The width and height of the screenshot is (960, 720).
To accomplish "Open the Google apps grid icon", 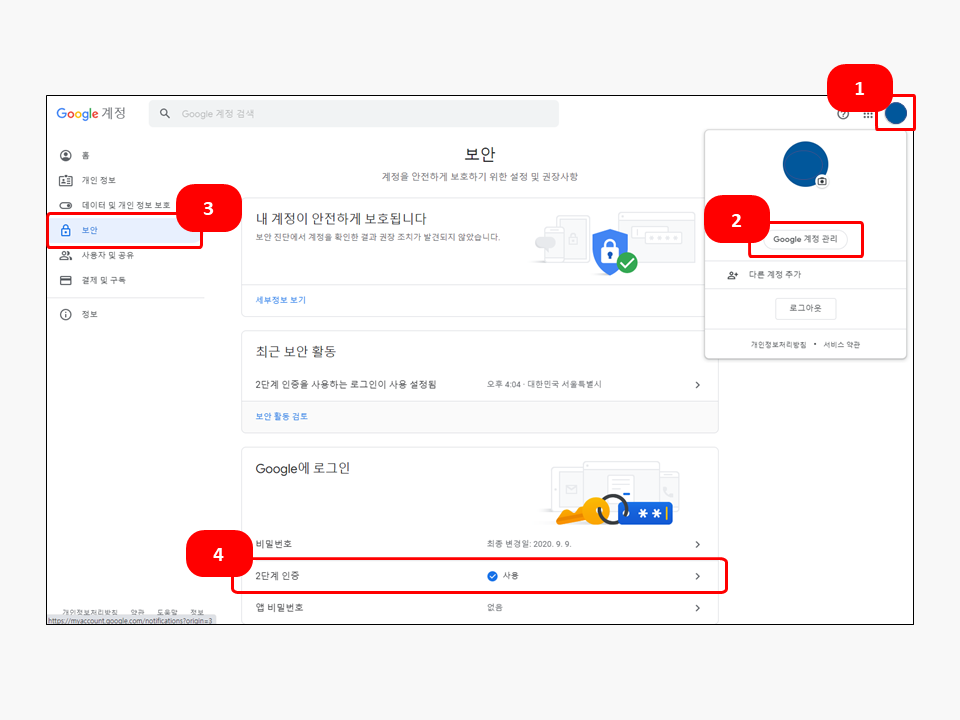I will 868,114.
